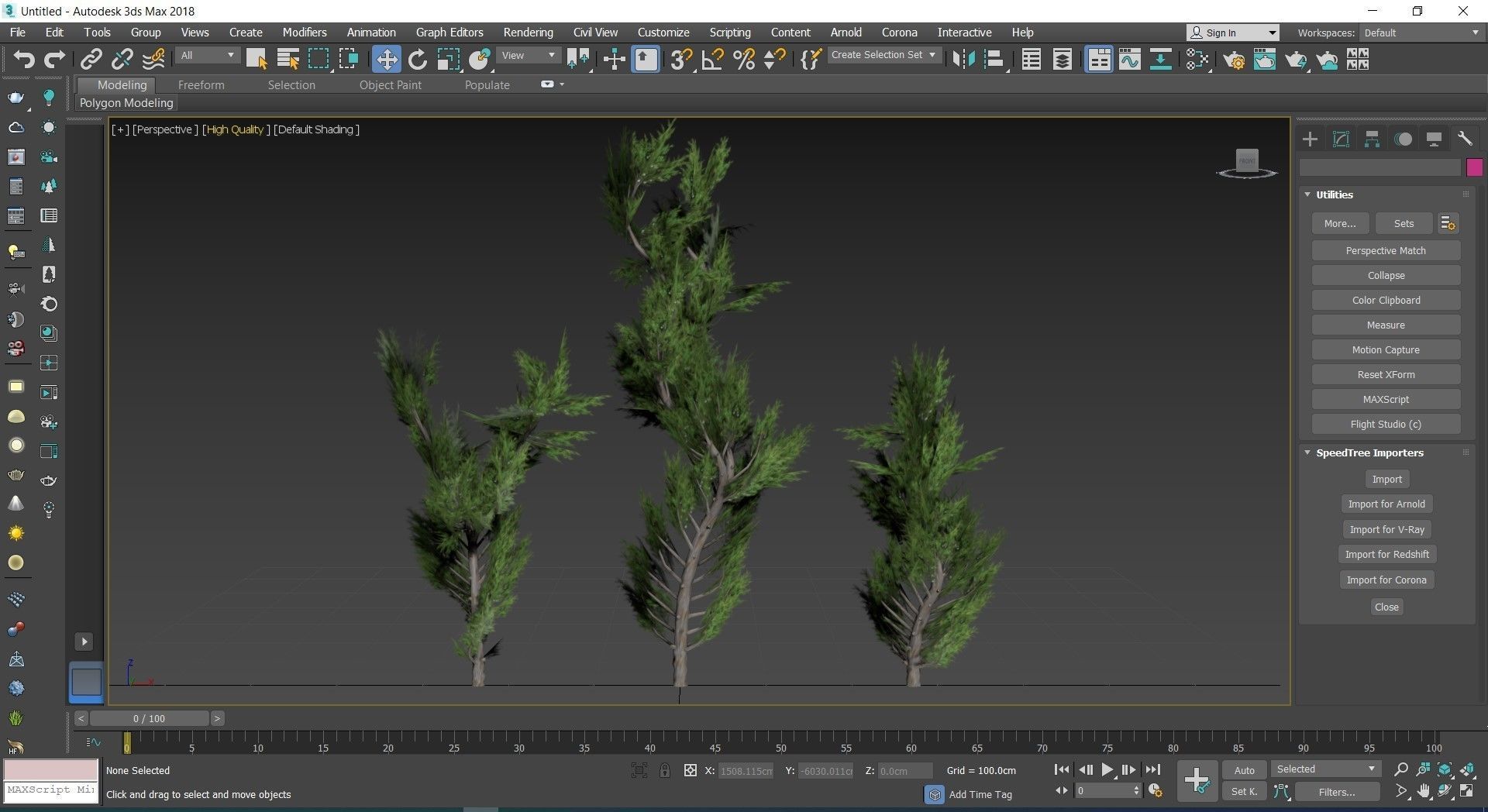Open the Utilities wrench panel tab
The image size is (1488, 812).
(x=1464, y=139)
